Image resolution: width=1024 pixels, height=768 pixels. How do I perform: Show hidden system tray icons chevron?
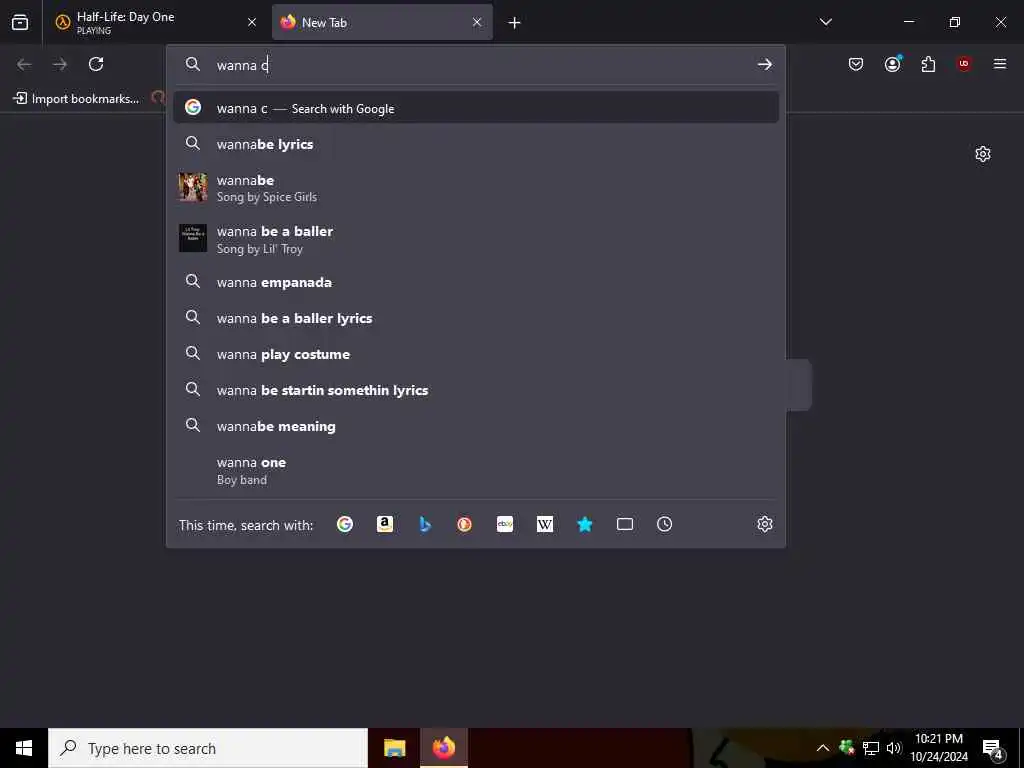pyautogui.click(x=823, y=748)
